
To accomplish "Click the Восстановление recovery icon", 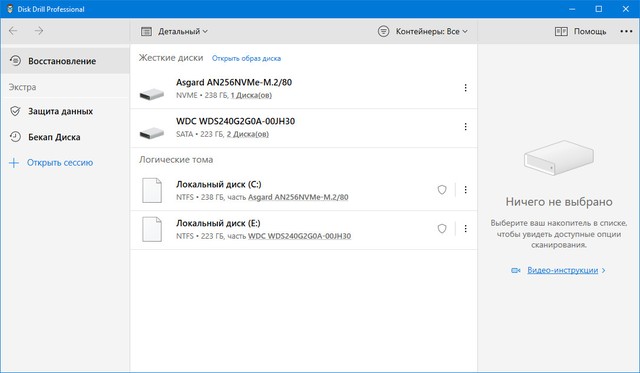I will coord(15,61).
